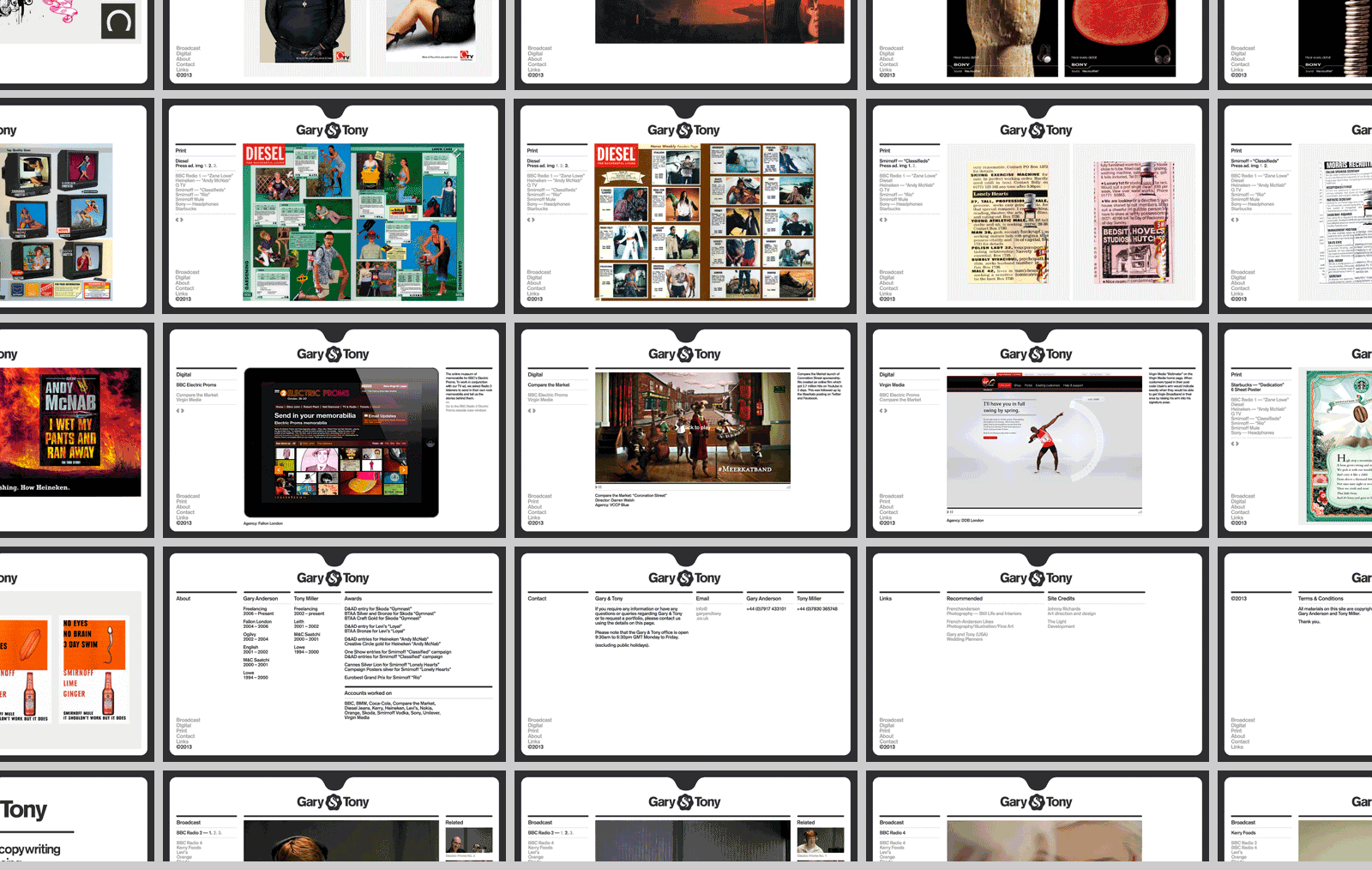Open Diesel Horse Weekly ad image

(x=705, y=222)
